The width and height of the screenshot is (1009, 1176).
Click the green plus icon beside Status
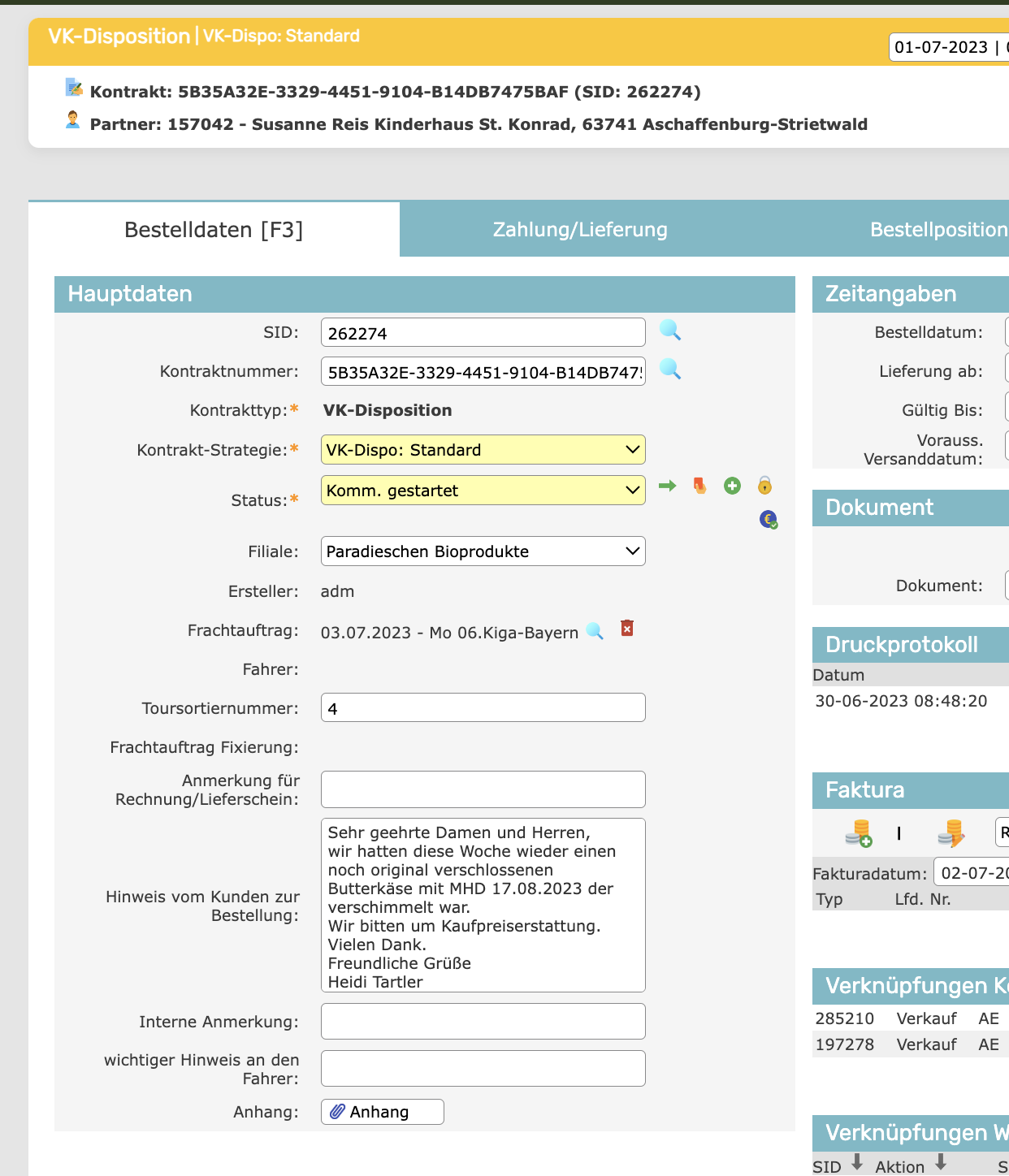click(x=732, y=486)
